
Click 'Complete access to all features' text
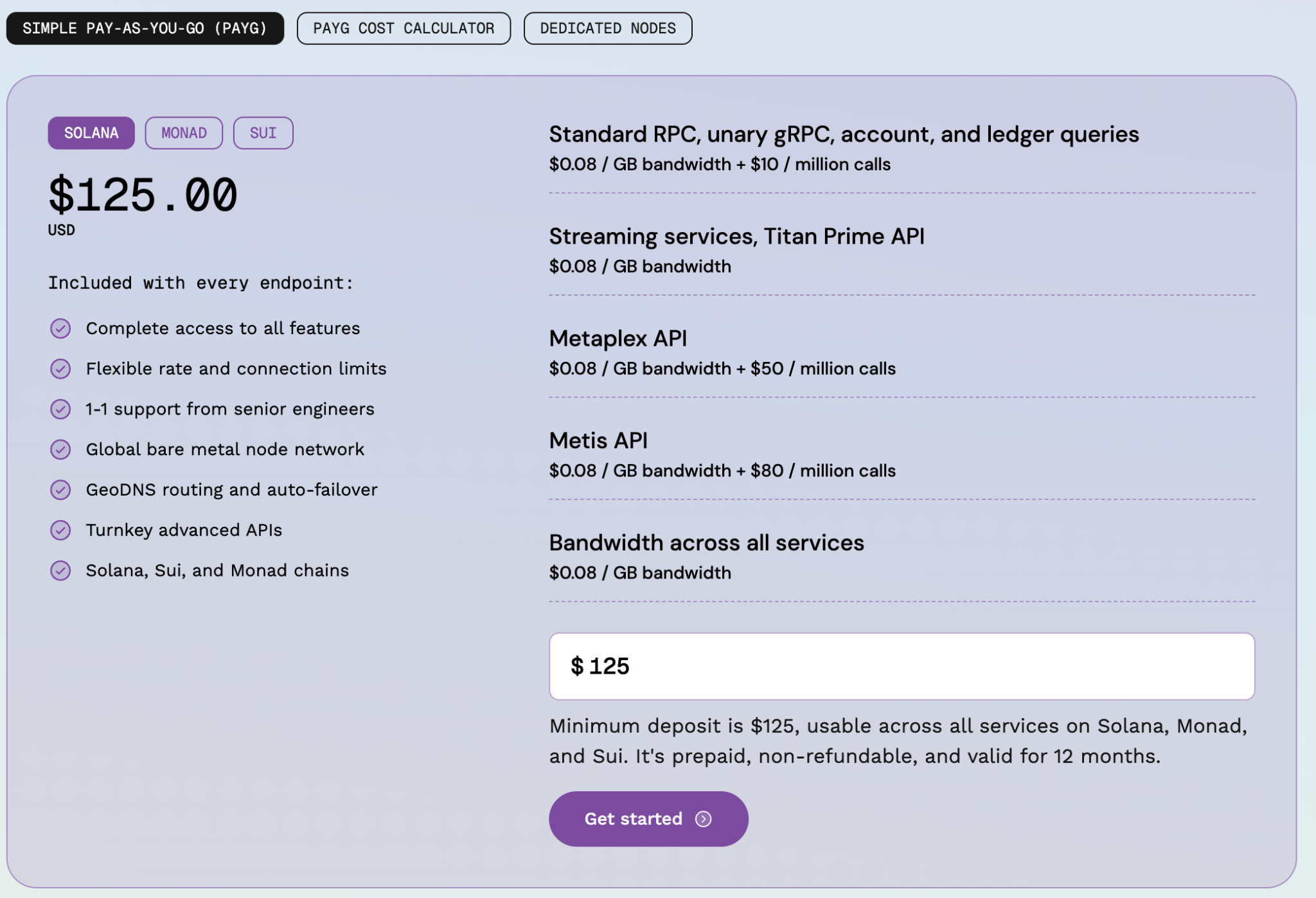(223, 328)
